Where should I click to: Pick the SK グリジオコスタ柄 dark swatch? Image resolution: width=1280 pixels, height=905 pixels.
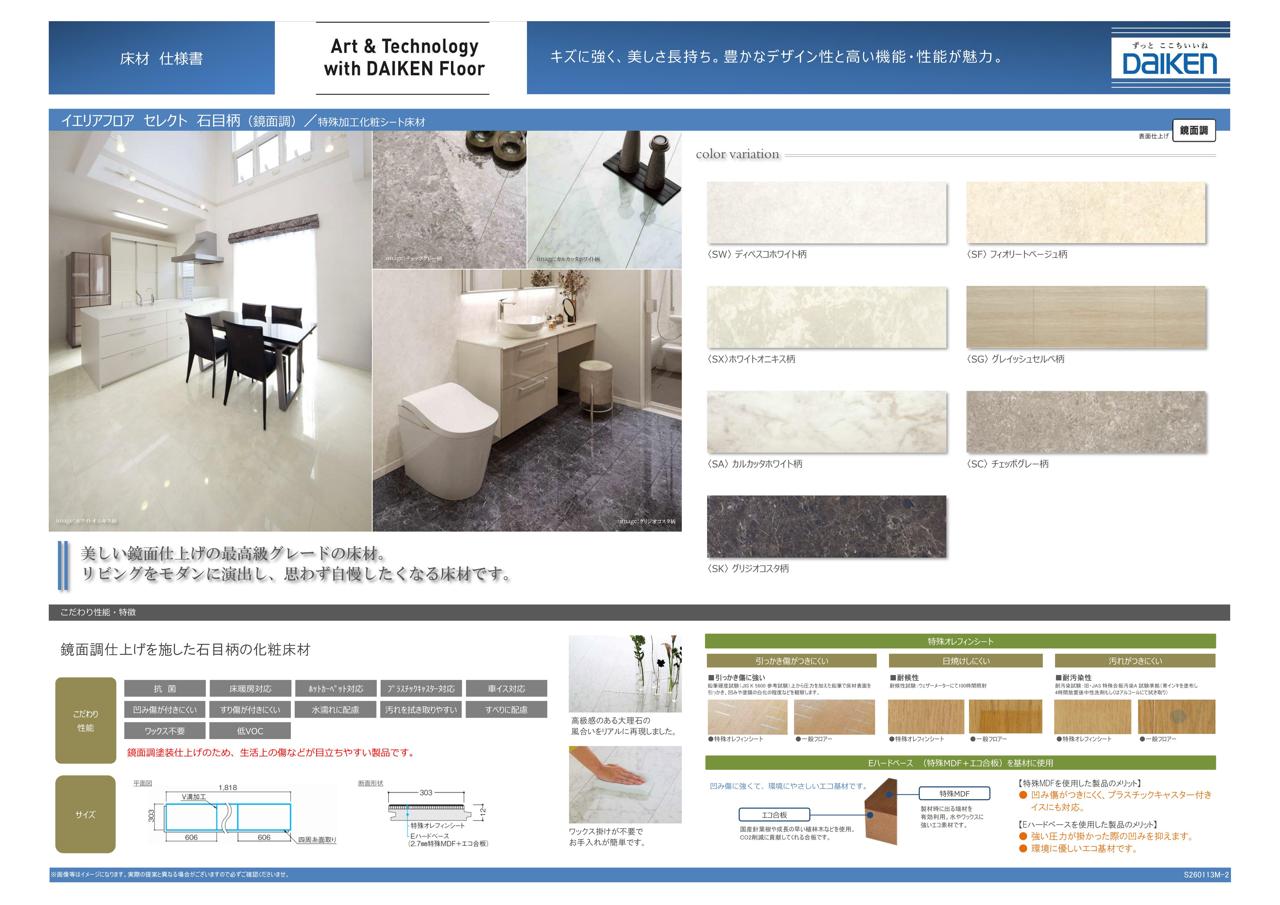coord(826,526)
